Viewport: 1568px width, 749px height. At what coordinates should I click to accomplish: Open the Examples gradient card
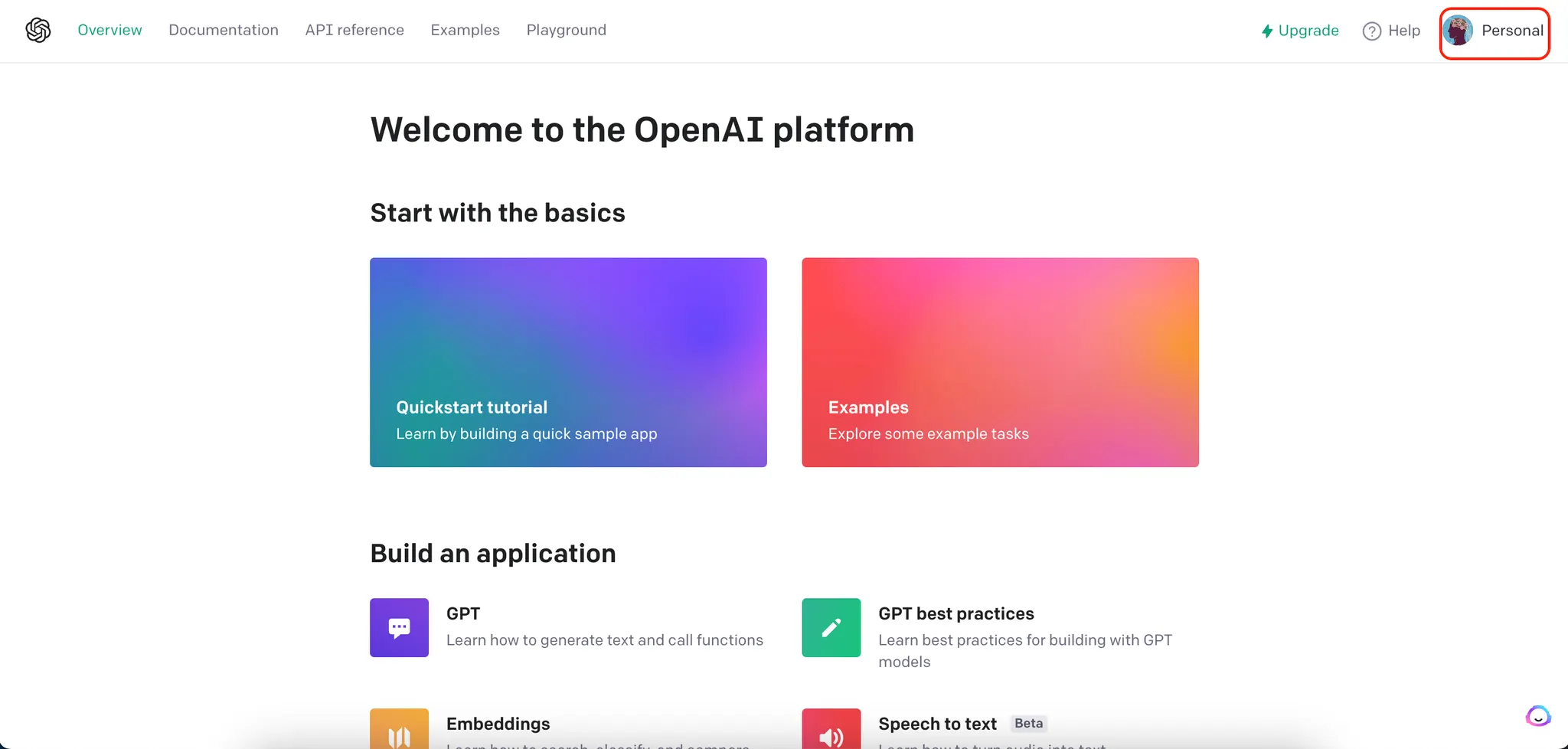point(1000,362)
